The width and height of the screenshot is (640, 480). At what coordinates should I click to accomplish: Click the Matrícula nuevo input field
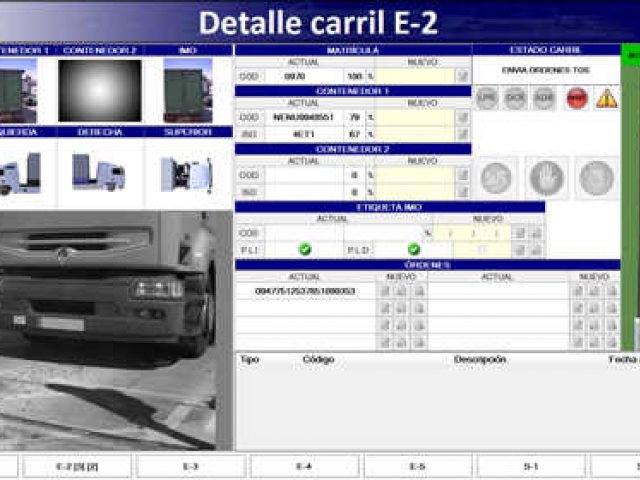pos(415,76)
